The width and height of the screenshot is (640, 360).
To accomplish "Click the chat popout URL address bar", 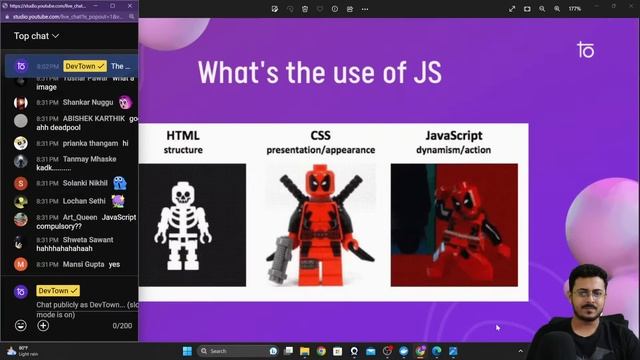I will (67, 17).
